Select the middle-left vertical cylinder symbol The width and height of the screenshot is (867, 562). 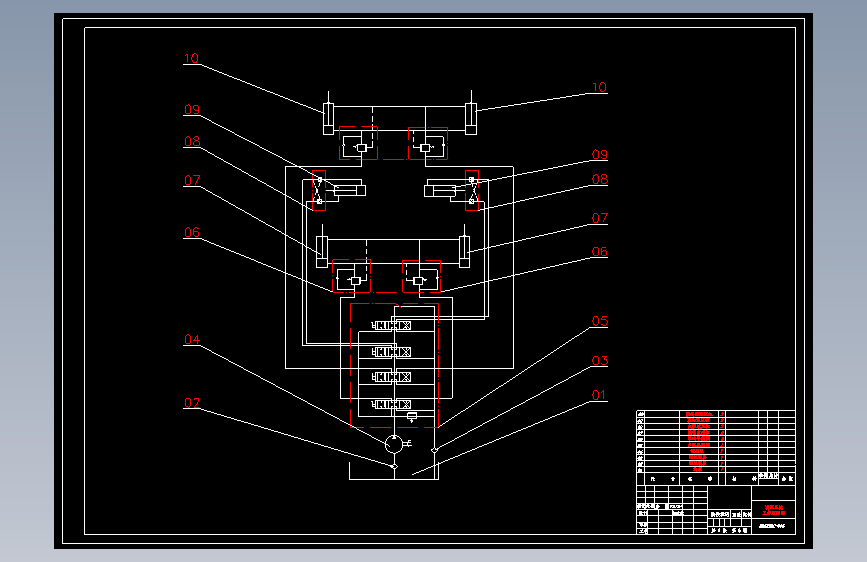tap(322, 246)
